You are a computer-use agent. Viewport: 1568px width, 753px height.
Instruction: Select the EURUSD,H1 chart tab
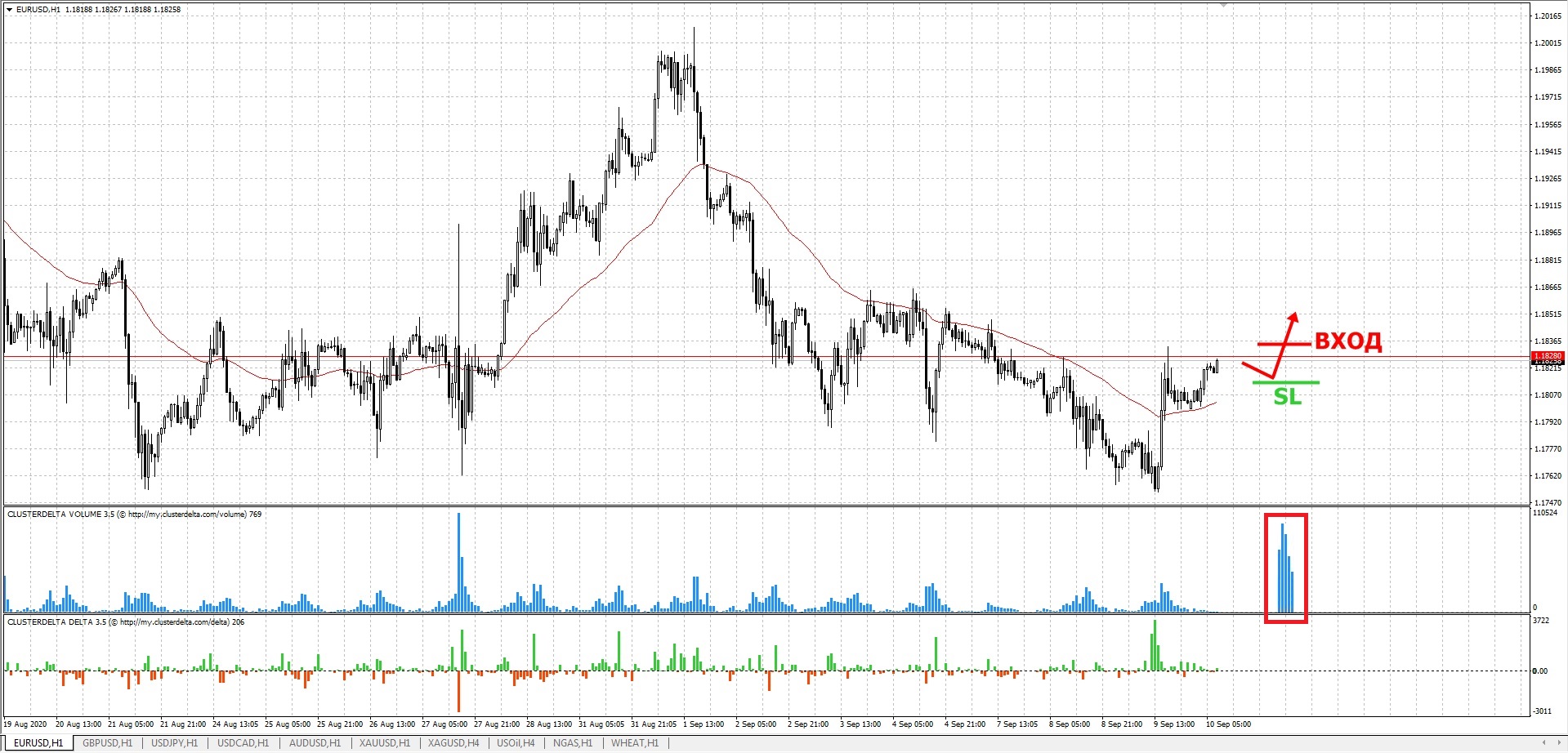pos(39,743)
